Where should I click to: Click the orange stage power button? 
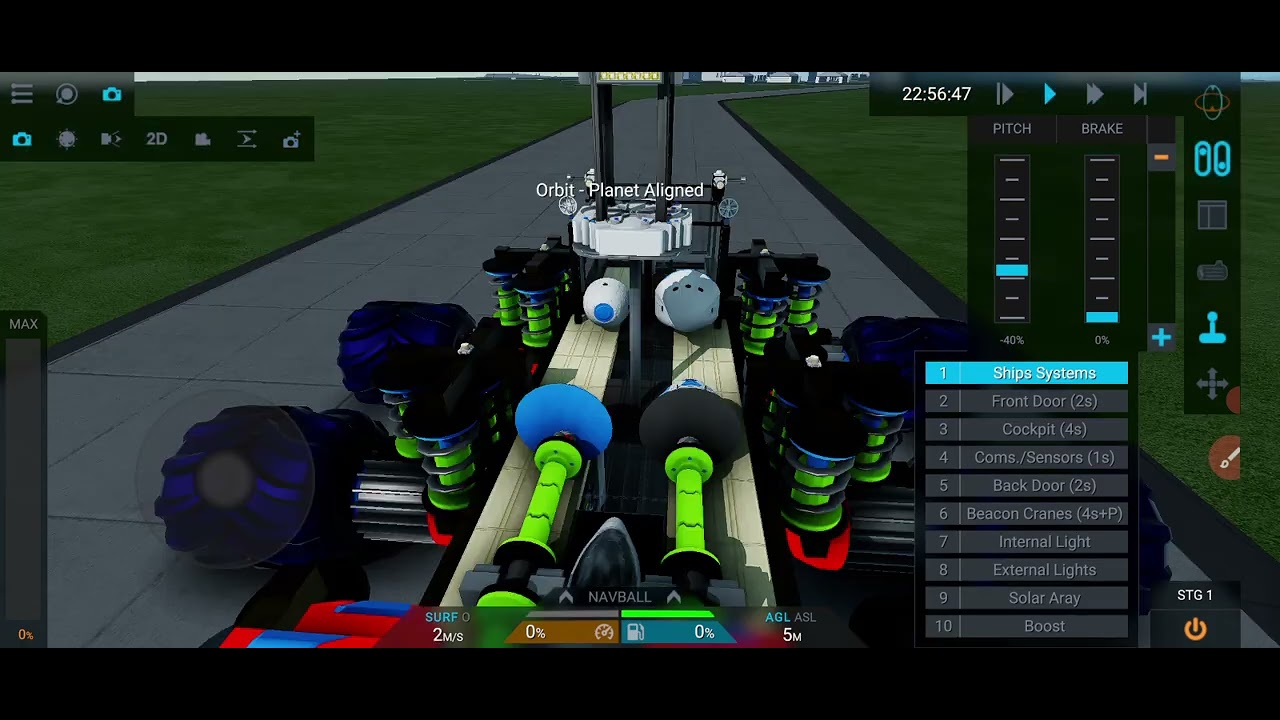click(x=1195, y=629)
